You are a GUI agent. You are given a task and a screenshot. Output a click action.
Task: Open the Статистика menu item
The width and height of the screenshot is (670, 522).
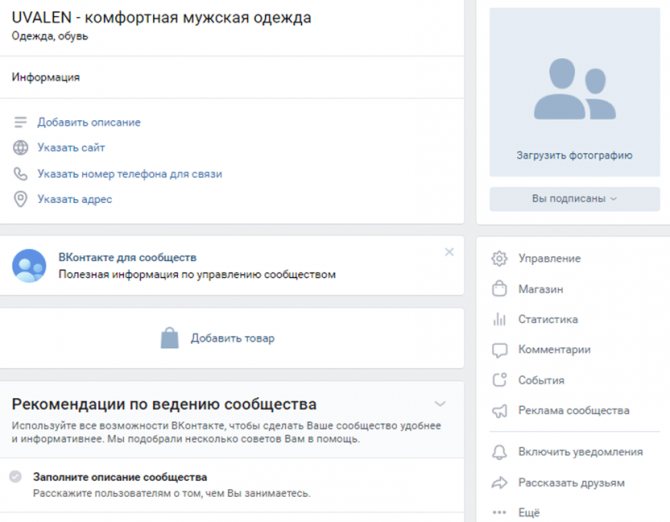[548, 319]
